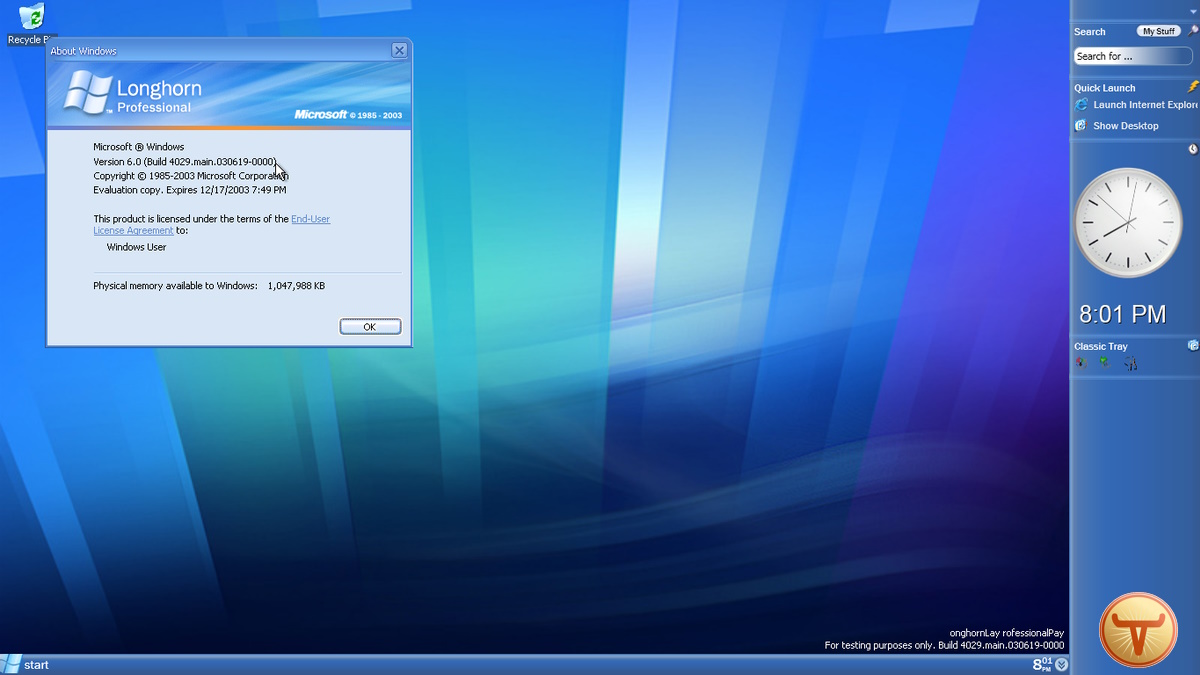Click the Longhorn bull logo at the sidebar bottom

click(1138, 631)
